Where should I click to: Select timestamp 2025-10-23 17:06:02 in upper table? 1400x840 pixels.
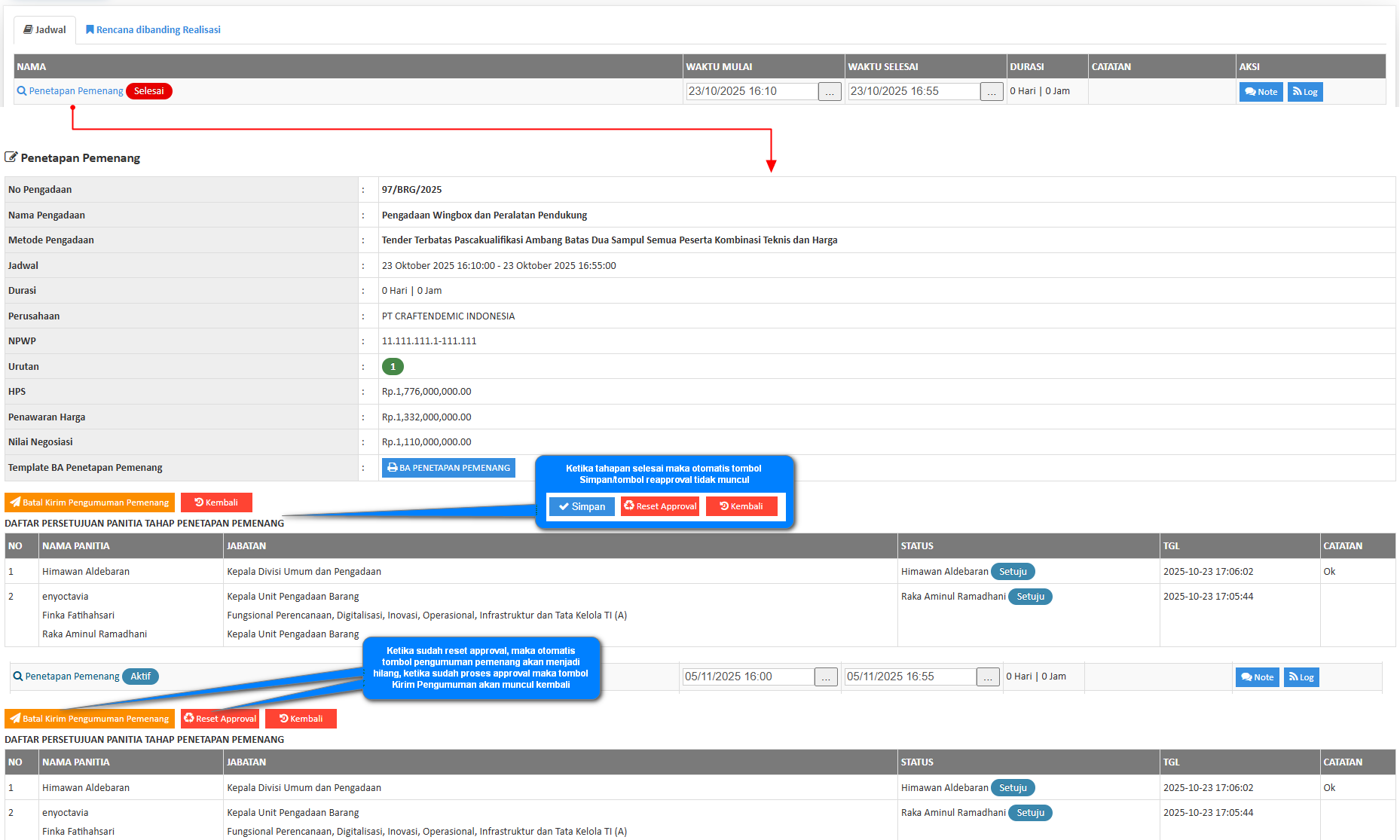click(x=1209, y=572)
